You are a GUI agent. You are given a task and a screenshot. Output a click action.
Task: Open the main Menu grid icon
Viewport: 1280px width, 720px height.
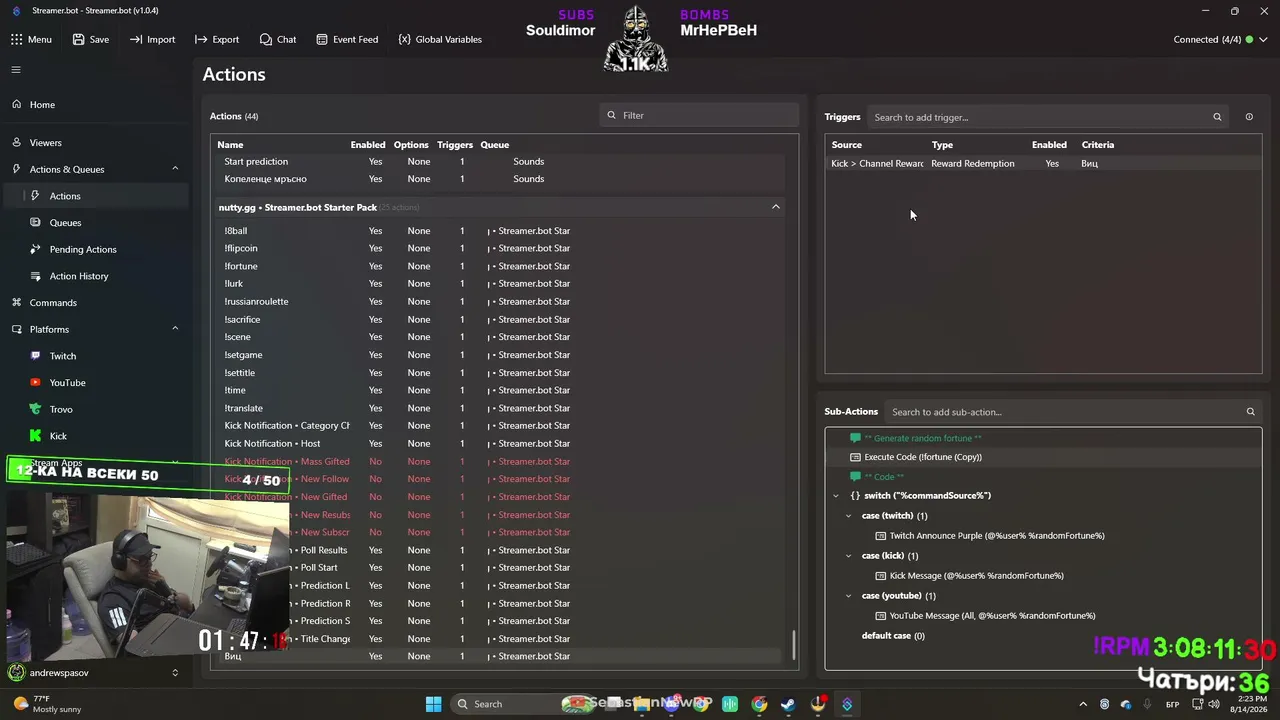pyautogui.click(x=16, y=39)
